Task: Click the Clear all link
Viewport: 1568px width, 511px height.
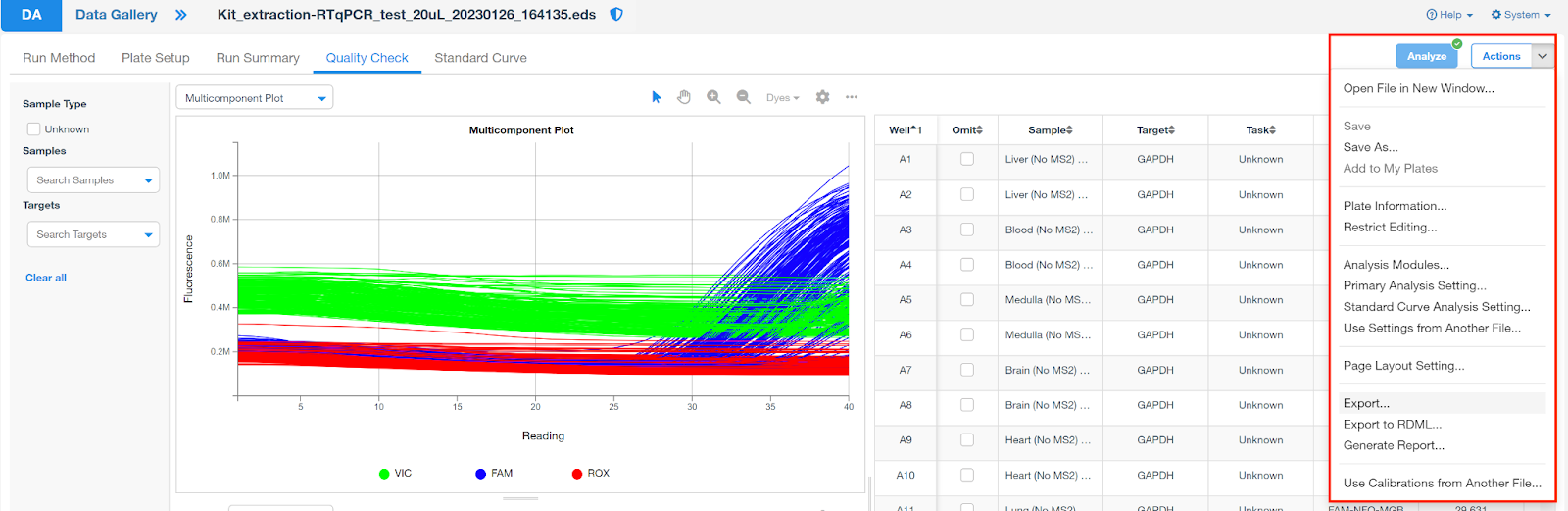Action: coord(46,278)
